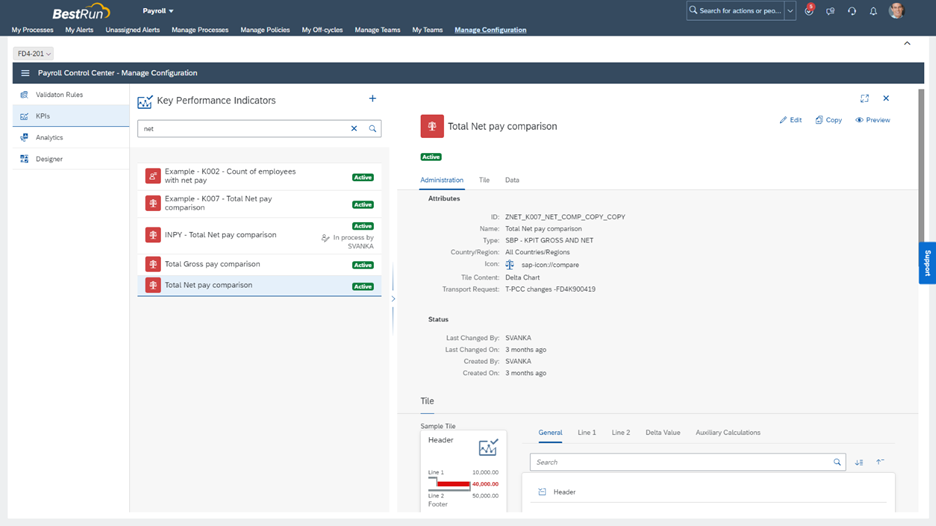936x526 pixels.
Task: Clear the KPI search field text
Action: [x=354, y=129]
